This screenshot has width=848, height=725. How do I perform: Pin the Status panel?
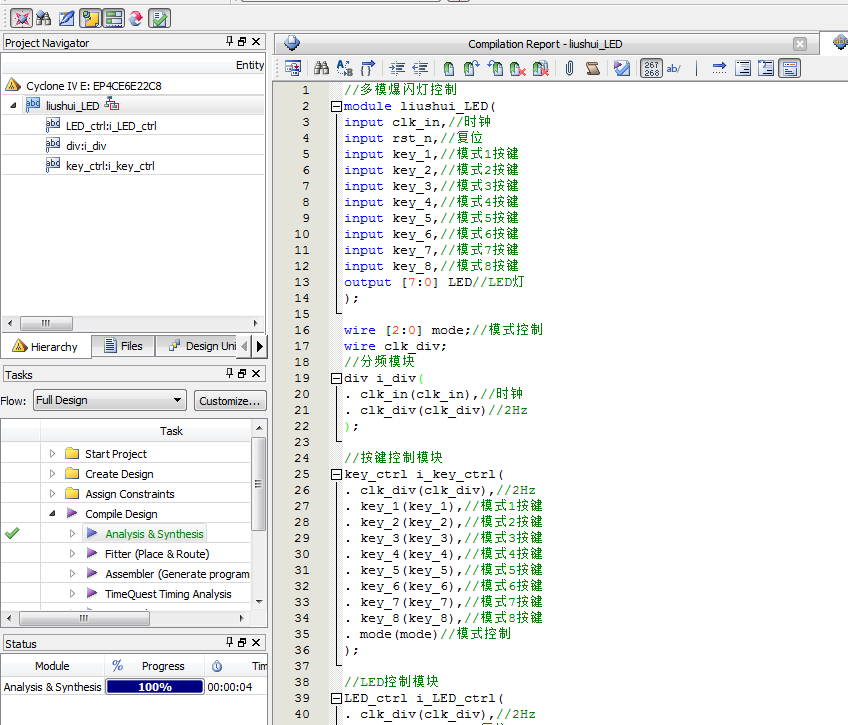(x=230, y=642)
